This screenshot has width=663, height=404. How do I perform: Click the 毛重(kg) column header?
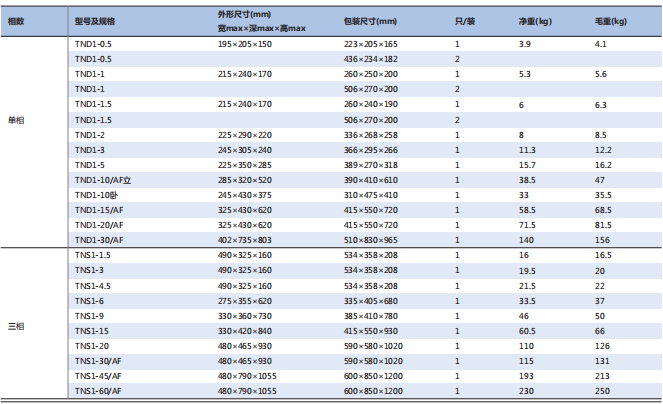[611, 20]
